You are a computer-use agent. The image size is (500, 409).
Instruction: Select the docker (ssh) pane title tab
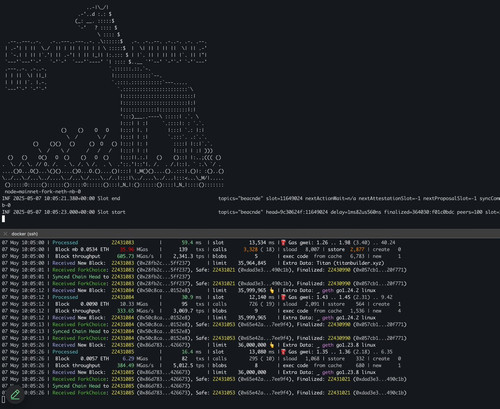(x=24, y=234)
